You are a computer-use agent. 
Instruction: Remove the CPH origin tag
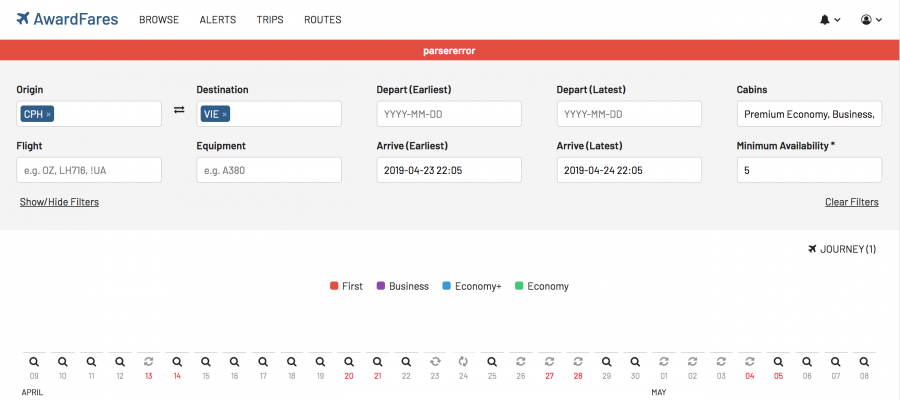[x=48, y=115]
